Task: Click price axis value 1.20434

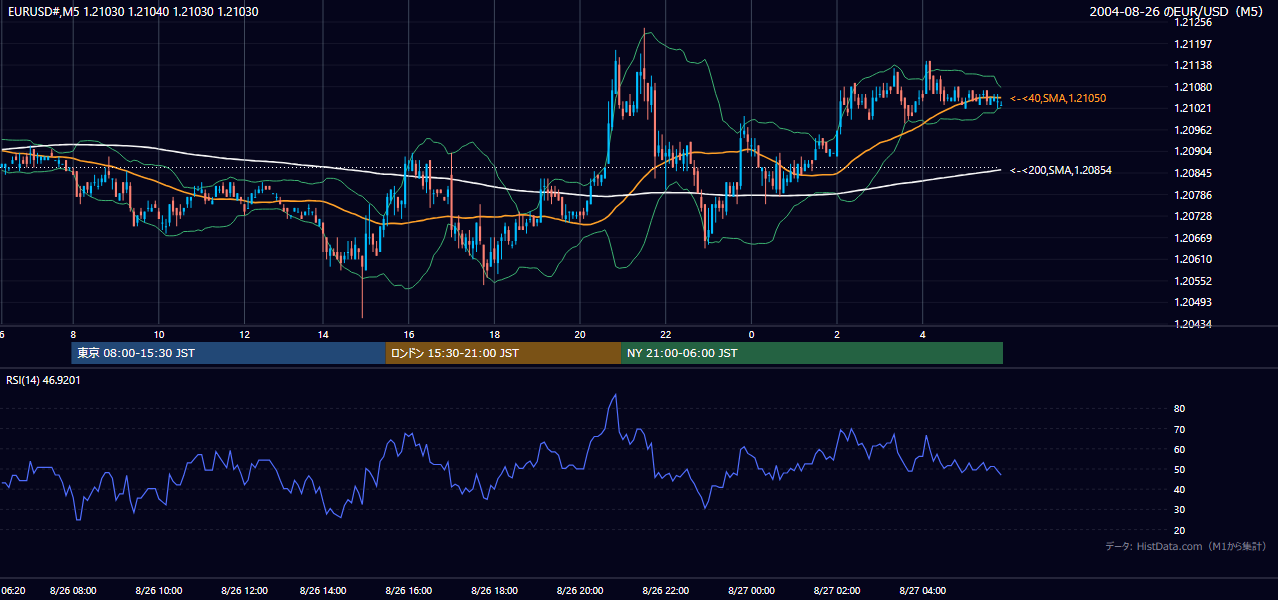Action: pos(1194,324)
